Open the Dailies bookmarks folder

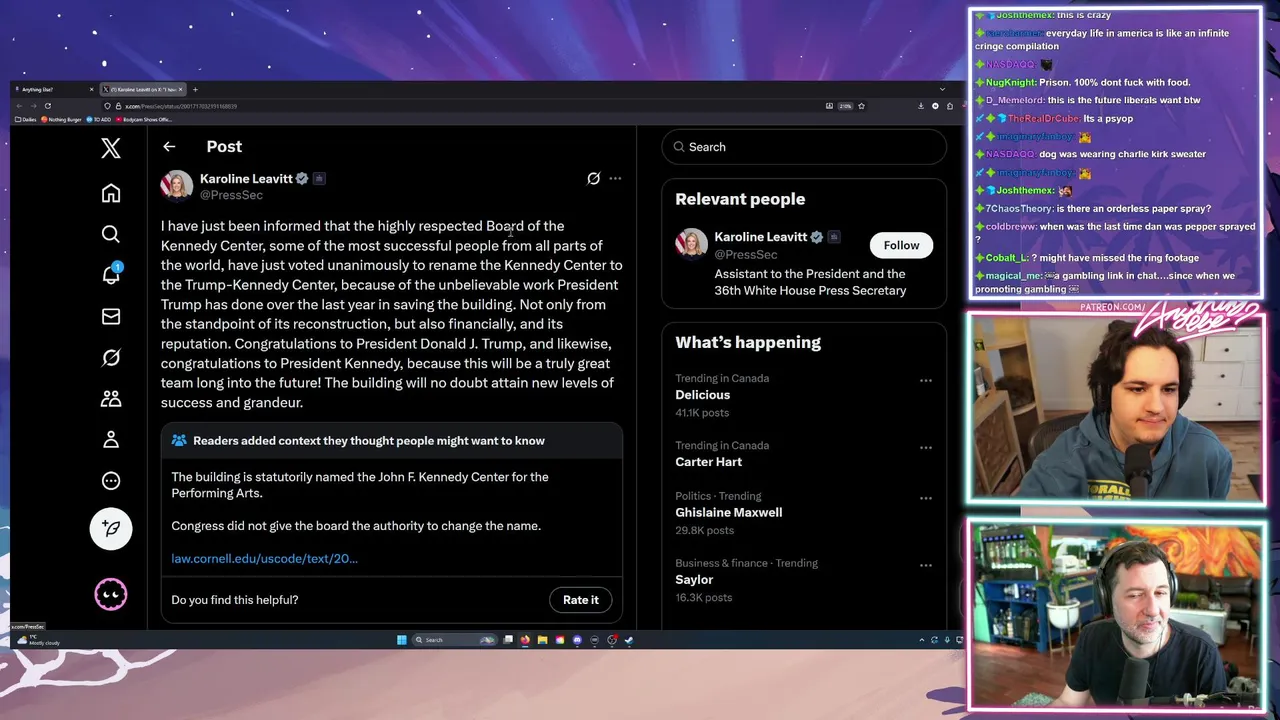25,119
